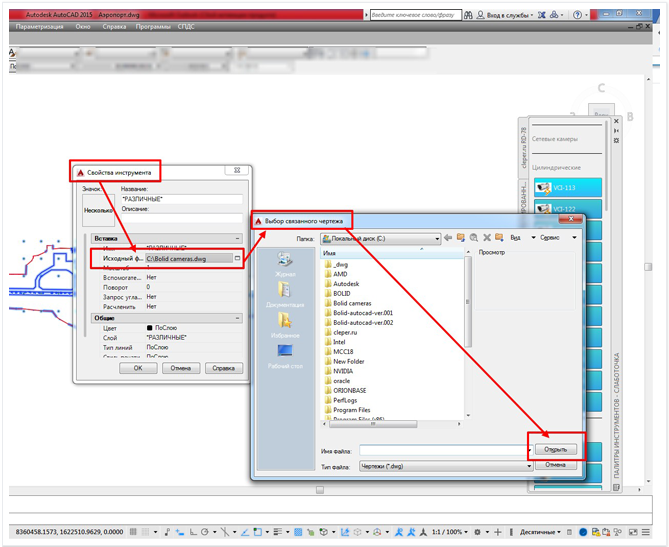Open the СПДС menu
Image resolution: width=669 pixels, height=547 pixels.
click(186, 26)
